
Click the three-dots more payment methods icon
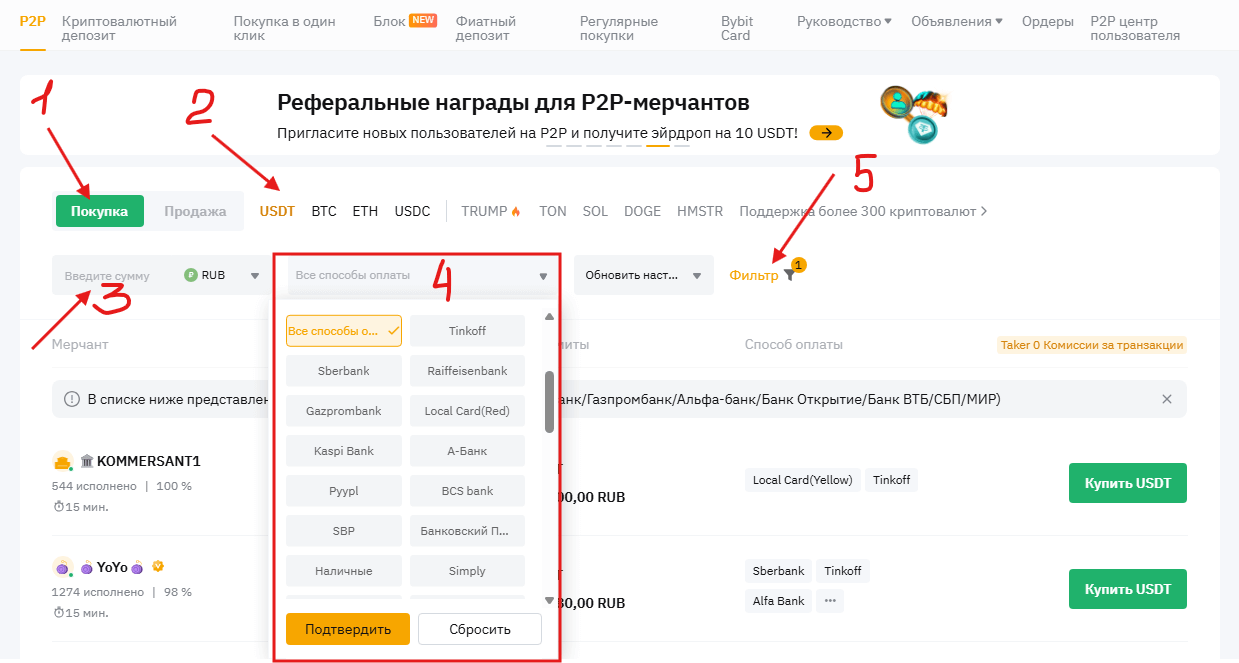click(x=827, y=601)
